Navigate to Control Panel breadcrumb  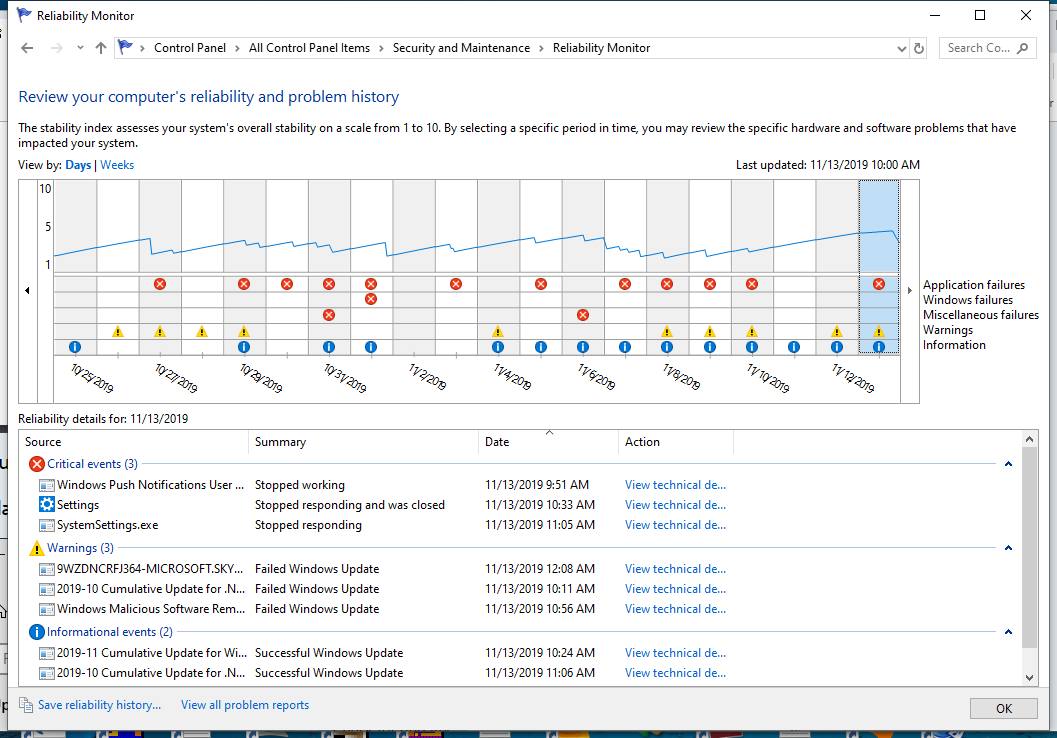click(190, 48)
